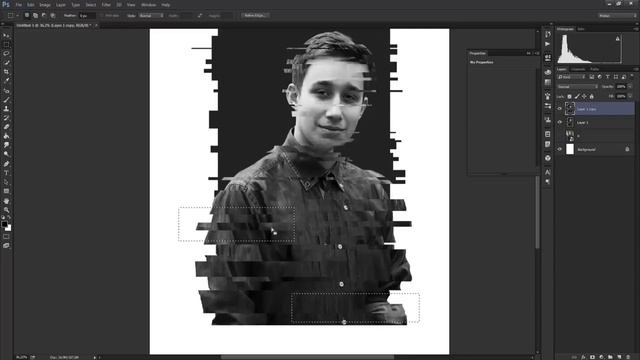Select the Eyedropper tool
Viewport: 640px width, 360px height.
pos(6,80)
